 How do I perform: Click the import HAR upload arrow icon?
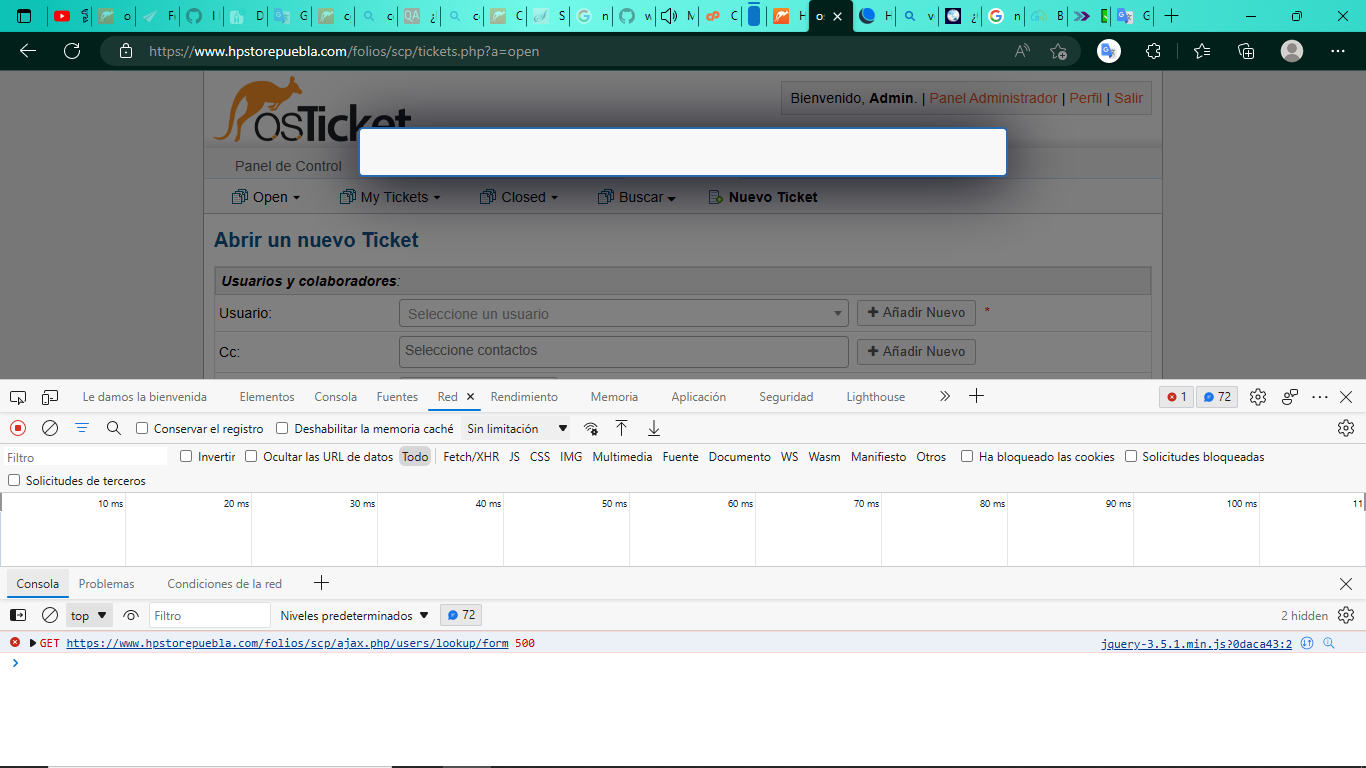(621, 428)
